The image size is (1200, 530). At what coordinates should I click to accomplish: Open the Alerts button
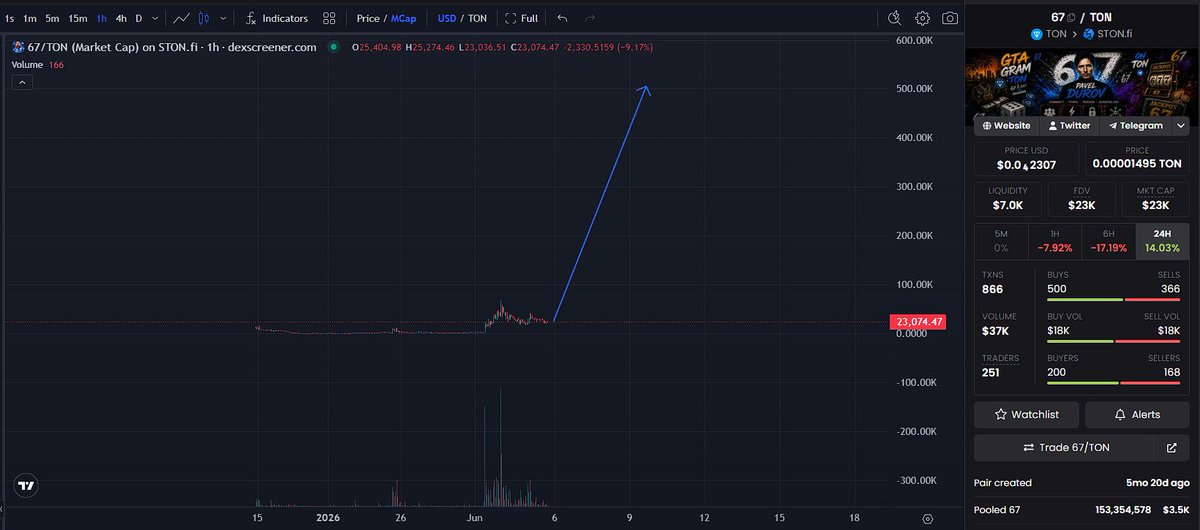click(1137, 414)
